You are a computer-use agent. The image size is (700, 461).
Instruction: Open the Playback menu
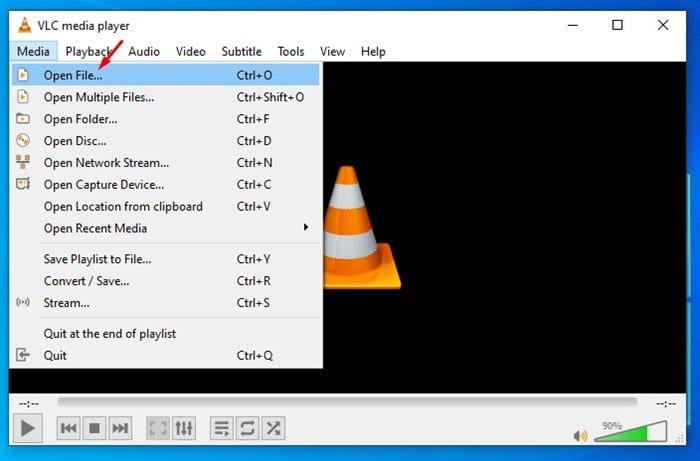click(x=91, y=51)
